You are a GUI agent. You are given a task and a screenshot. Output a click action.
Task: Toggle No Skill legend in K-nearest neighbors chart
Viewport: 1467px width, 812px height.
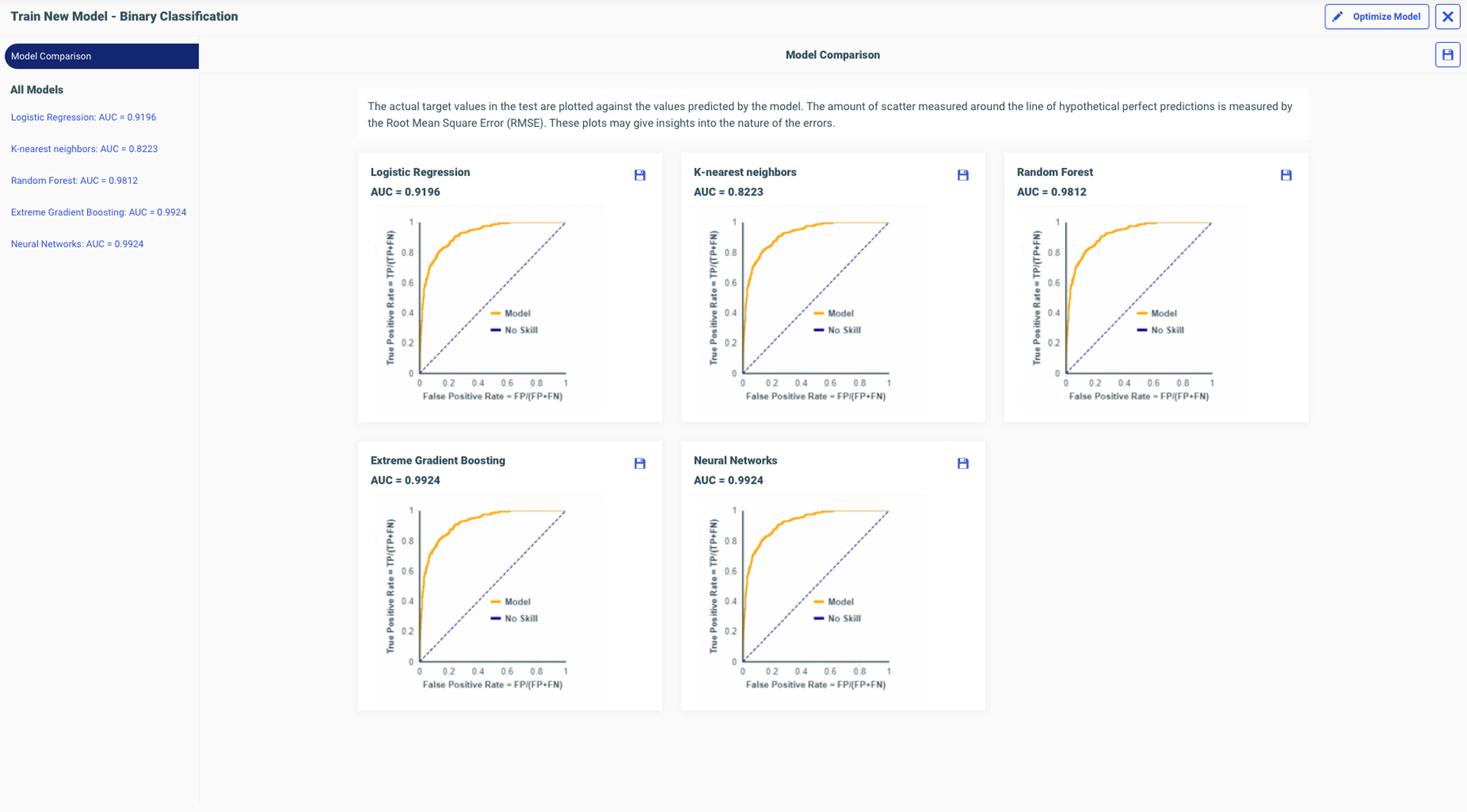coord(837,330)
